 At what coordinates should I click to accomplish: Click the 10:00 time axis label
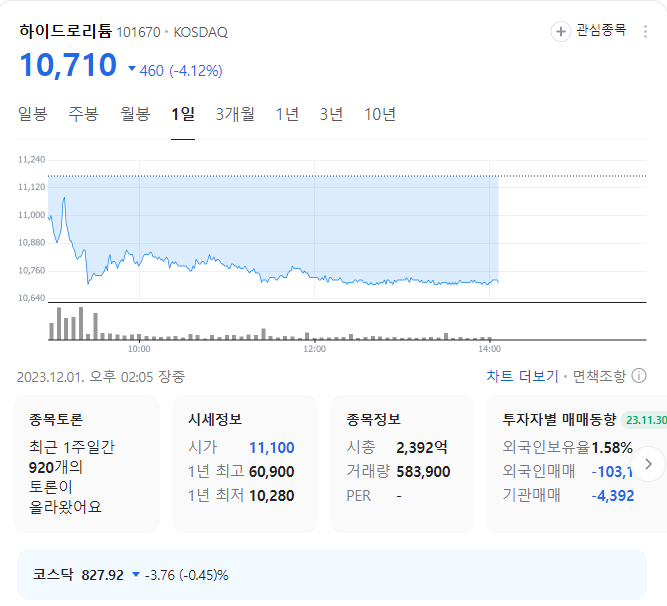pyautogui.click(x=139, y=349)
